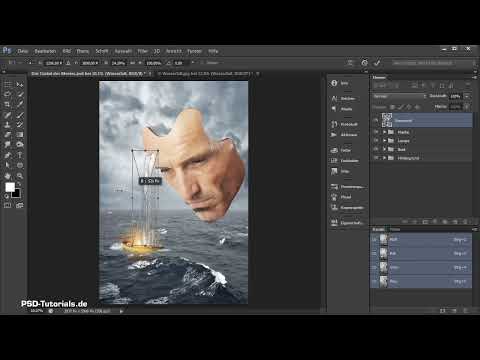Swap foreground and background colors
Screen dimensions: 480x360
pos(19,184)
